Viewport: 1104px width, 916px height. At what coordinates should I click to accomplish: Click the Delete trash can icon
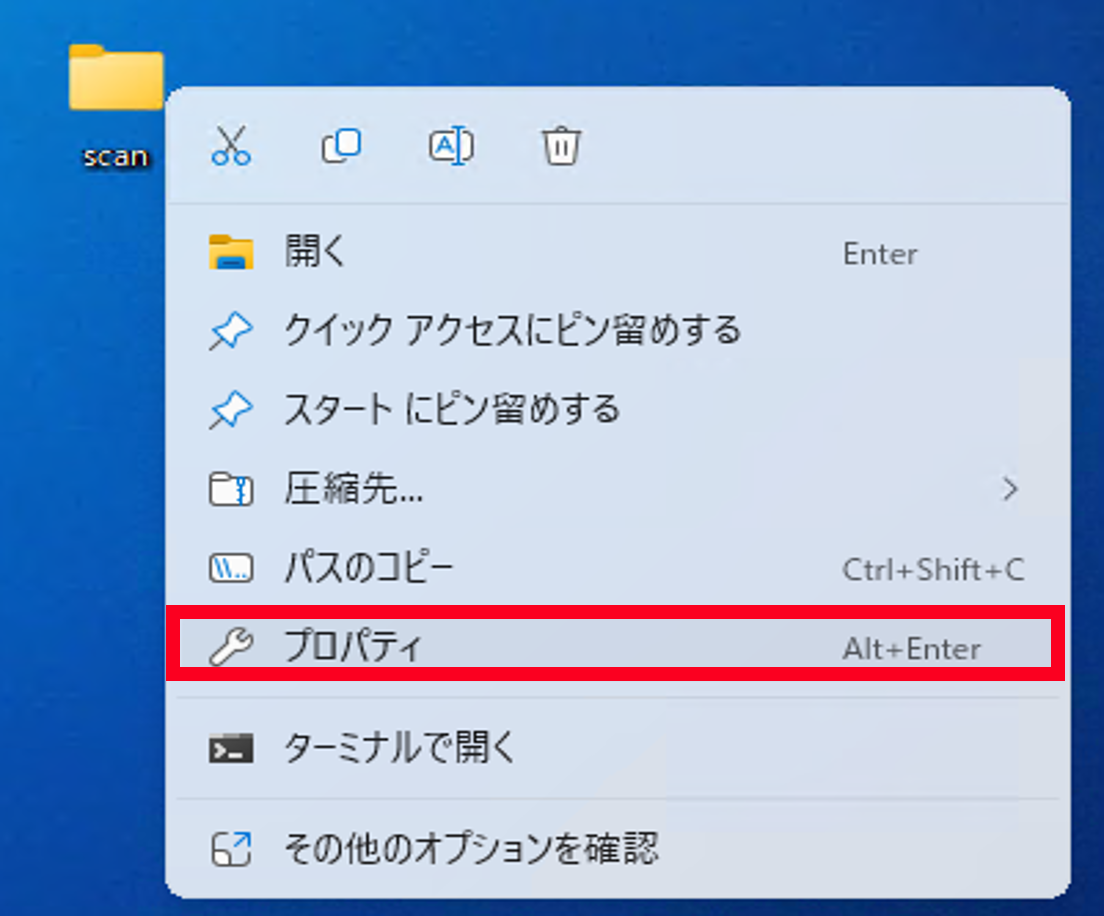click(x=561, y=146)
